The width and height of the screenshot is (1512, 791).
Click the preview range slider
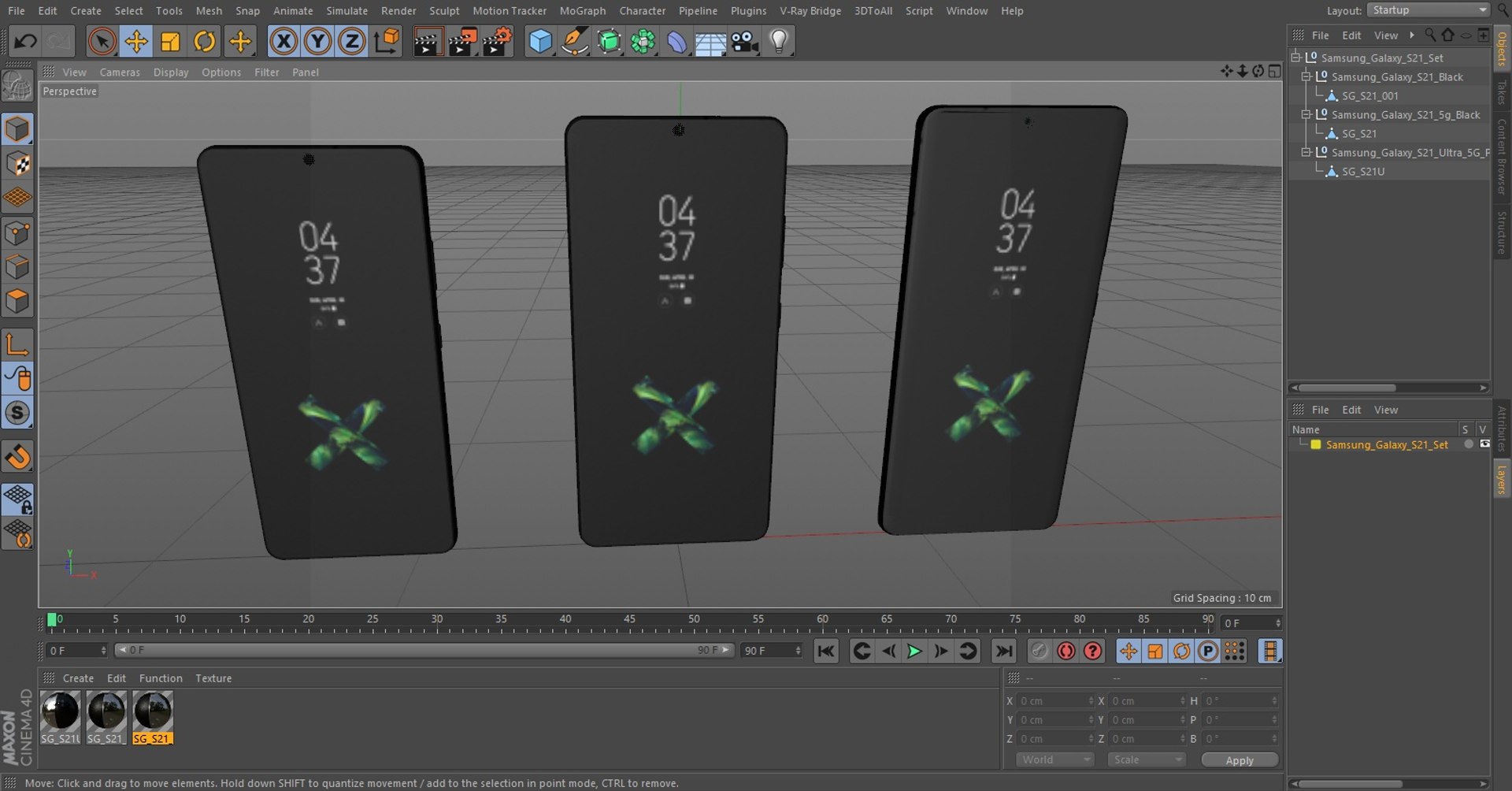(424, 650)
